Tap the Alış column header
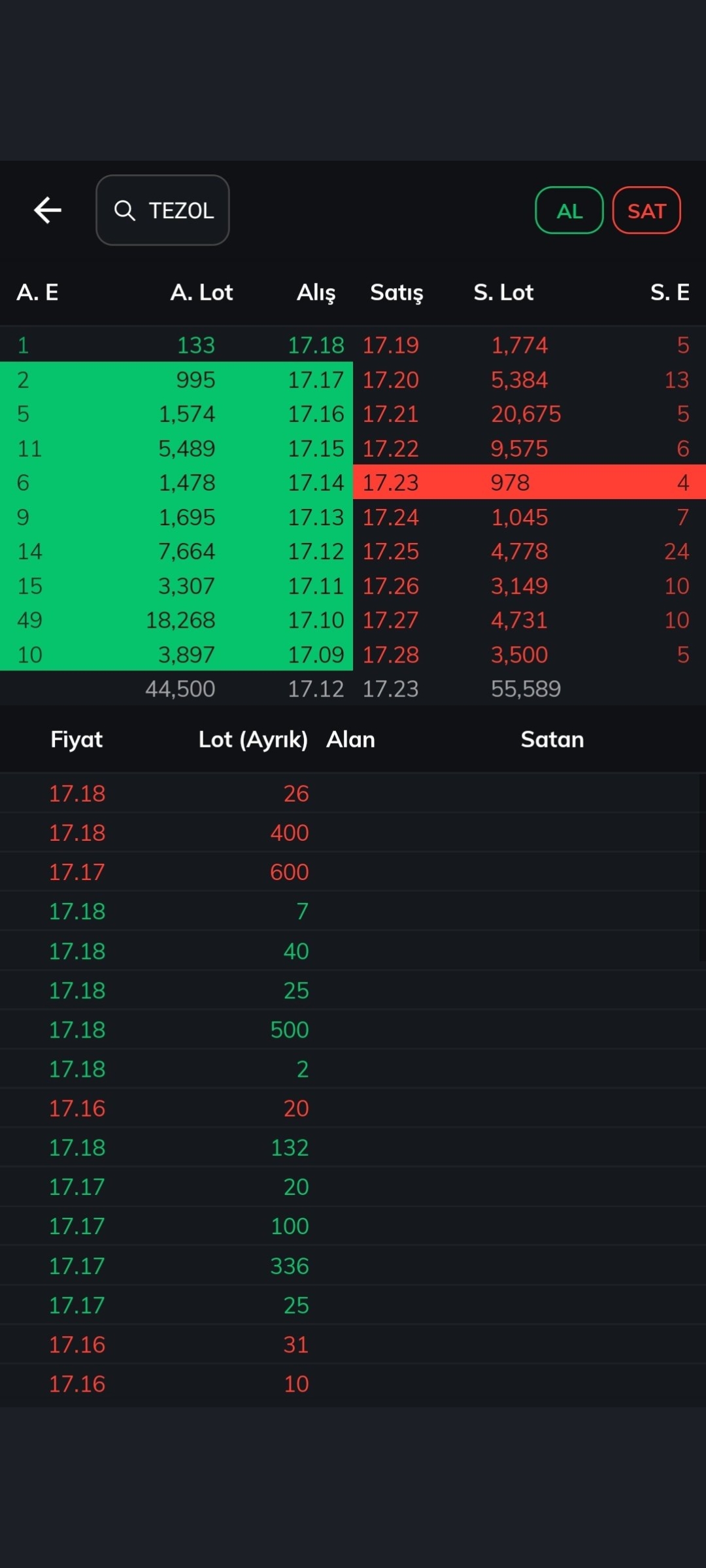The image size is (706, 1568). (316, 292)
